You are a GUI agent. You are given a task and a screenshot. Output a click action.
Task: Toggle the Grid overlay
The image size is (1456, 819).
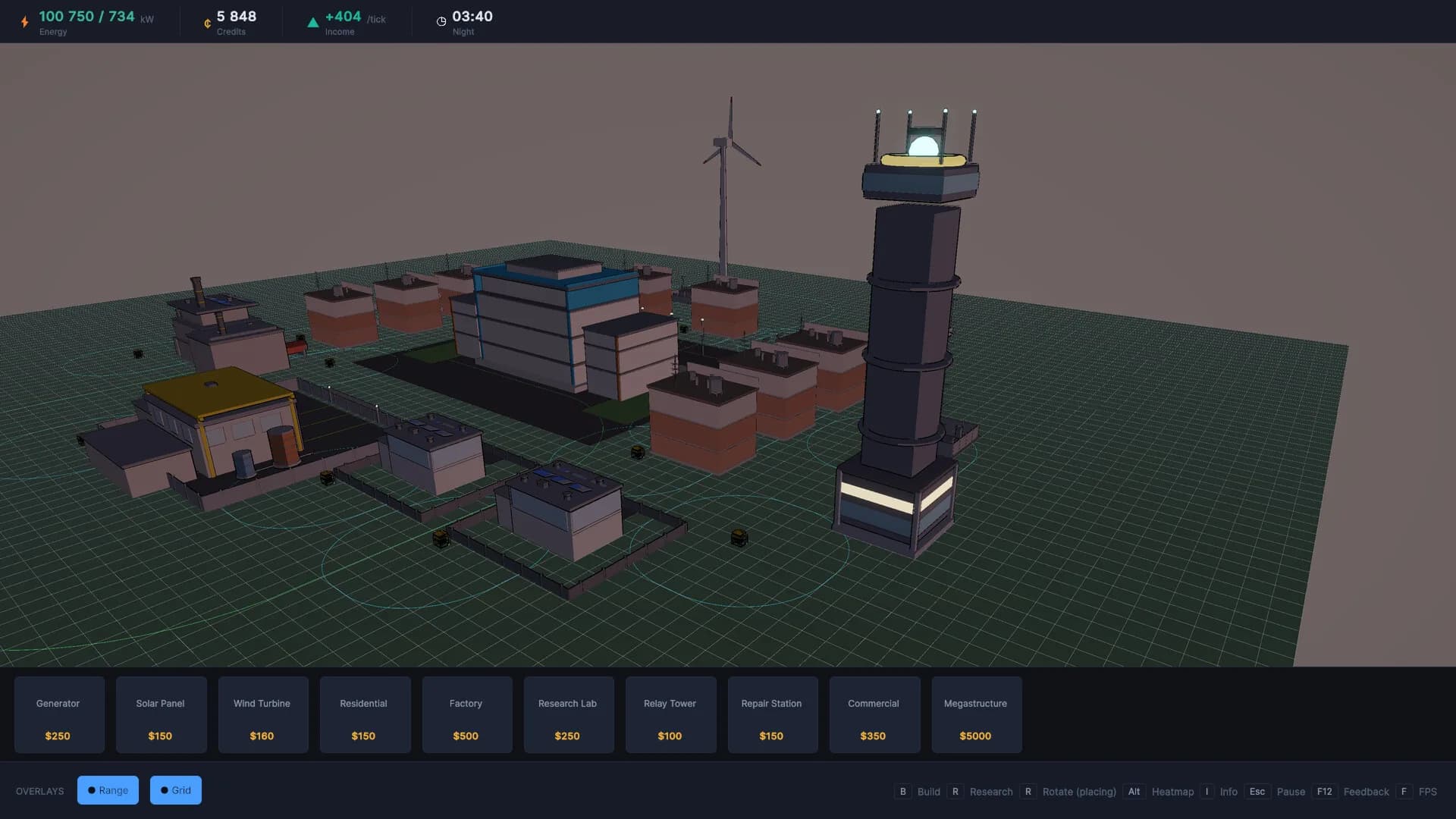coord(175,790)
